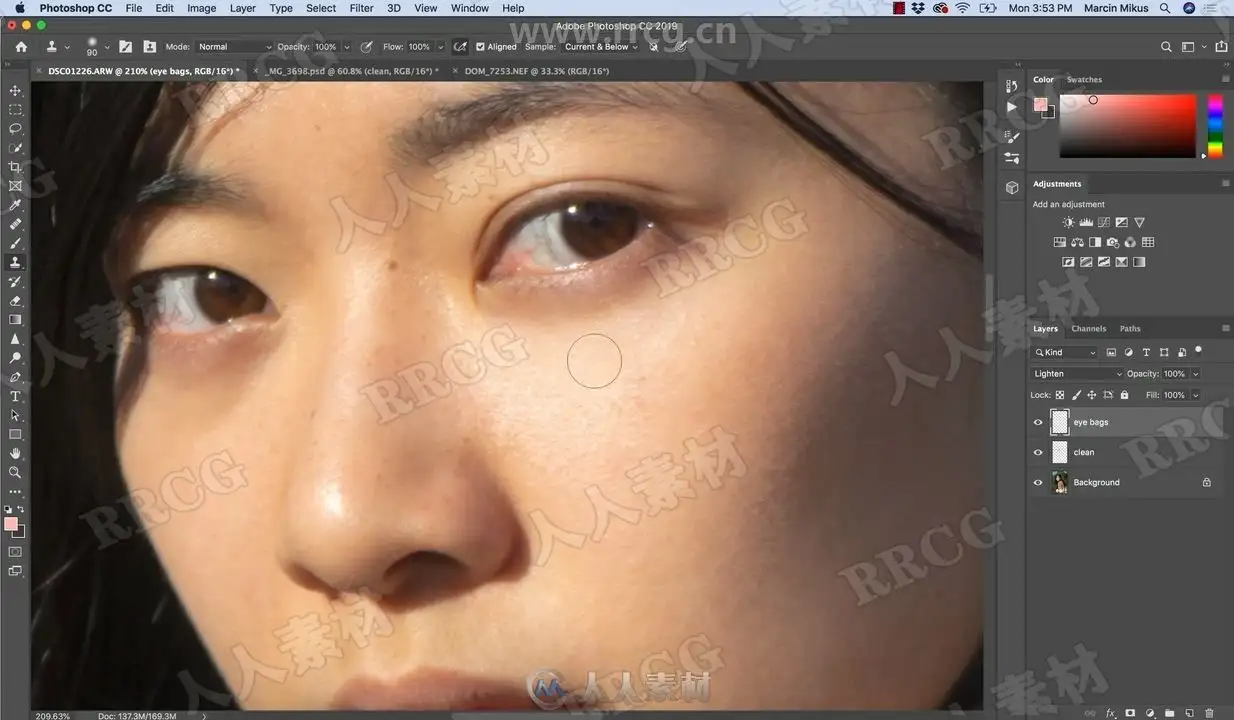1234x720 pixels.
Task: Open the Sample Current & Below dropdown
Action: pos(600,47)
